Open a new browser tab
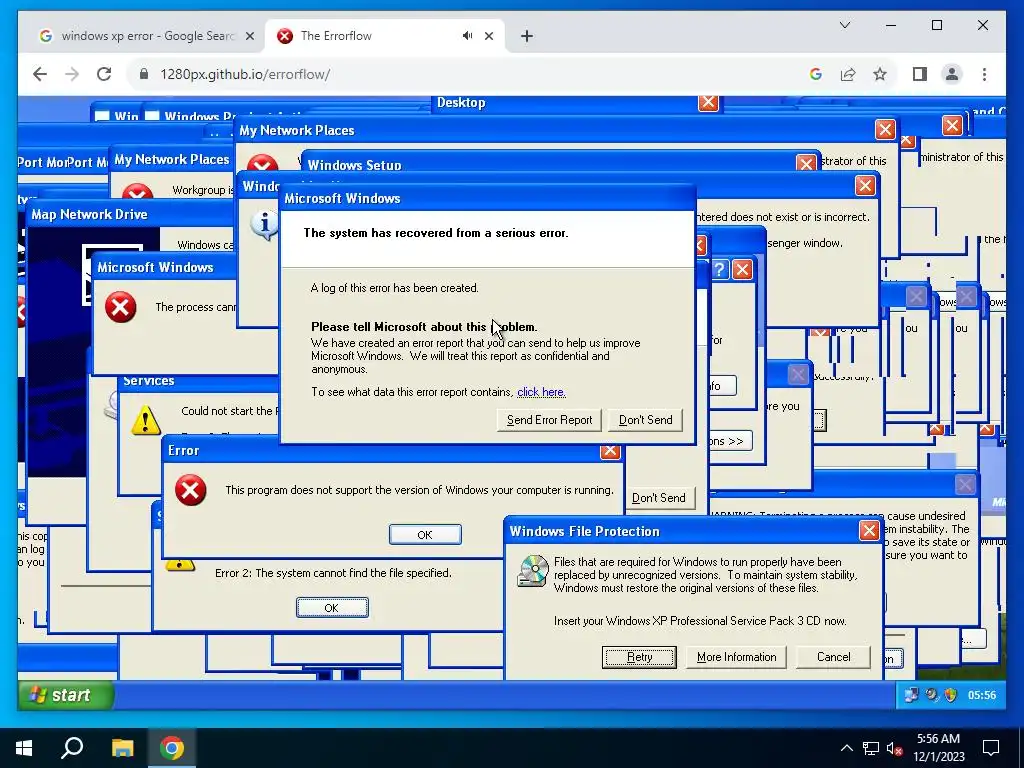 pyautogui.click(x=527, y=36)
